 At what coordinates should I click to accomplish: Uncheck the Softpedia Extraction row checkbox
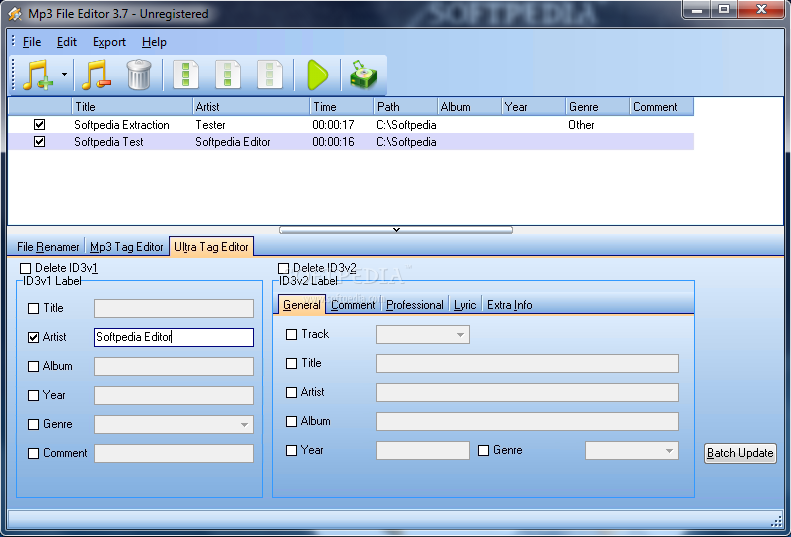click(x=39, y=125)
